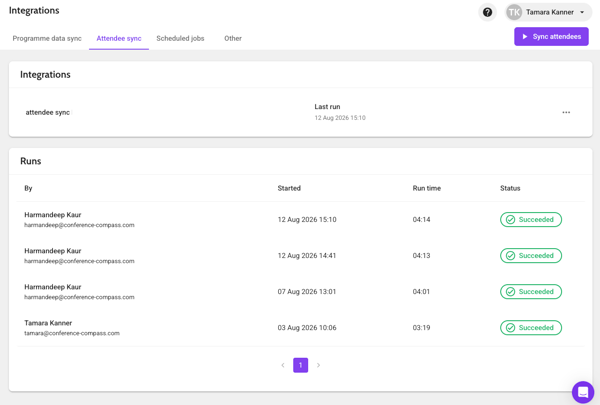Click Succeeded badge for 14:41 run
The height and width of the screenshot is (405, 600).
tap(531, 255)
